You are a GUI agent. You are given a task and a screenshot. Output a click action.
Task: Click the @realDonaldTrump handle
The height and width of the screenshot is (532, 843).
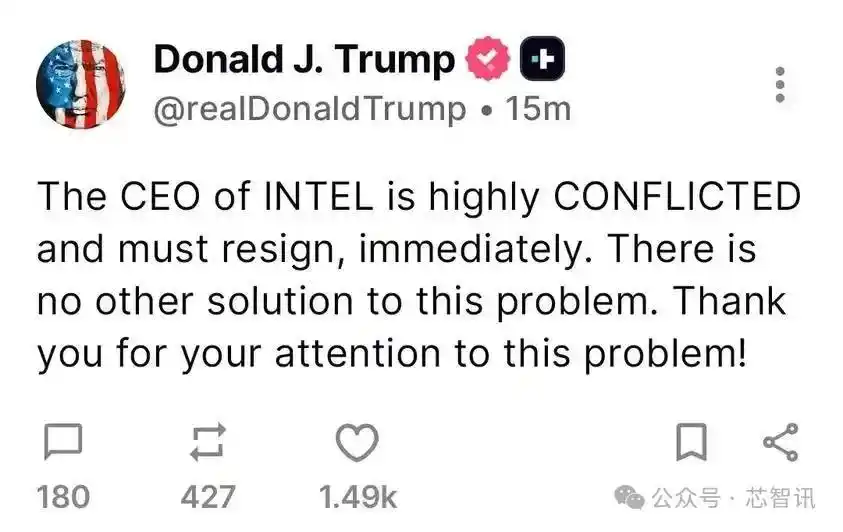[310, 110]
